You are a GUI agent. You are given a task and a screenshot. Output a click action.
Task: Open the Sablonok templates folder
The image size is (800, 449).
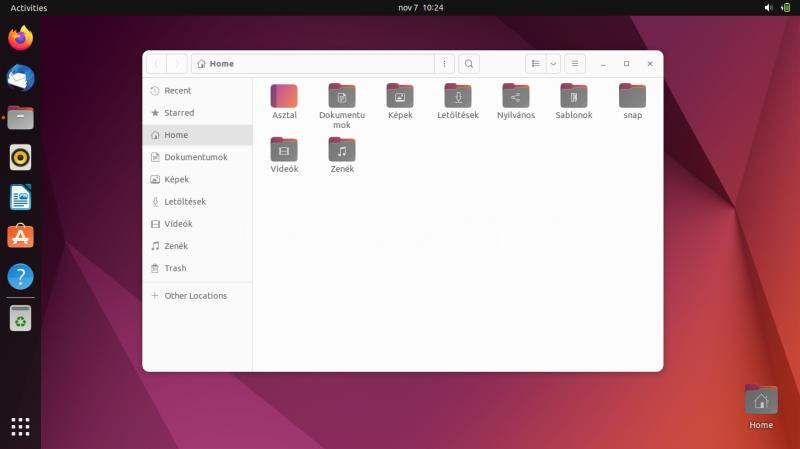point(574,96)
